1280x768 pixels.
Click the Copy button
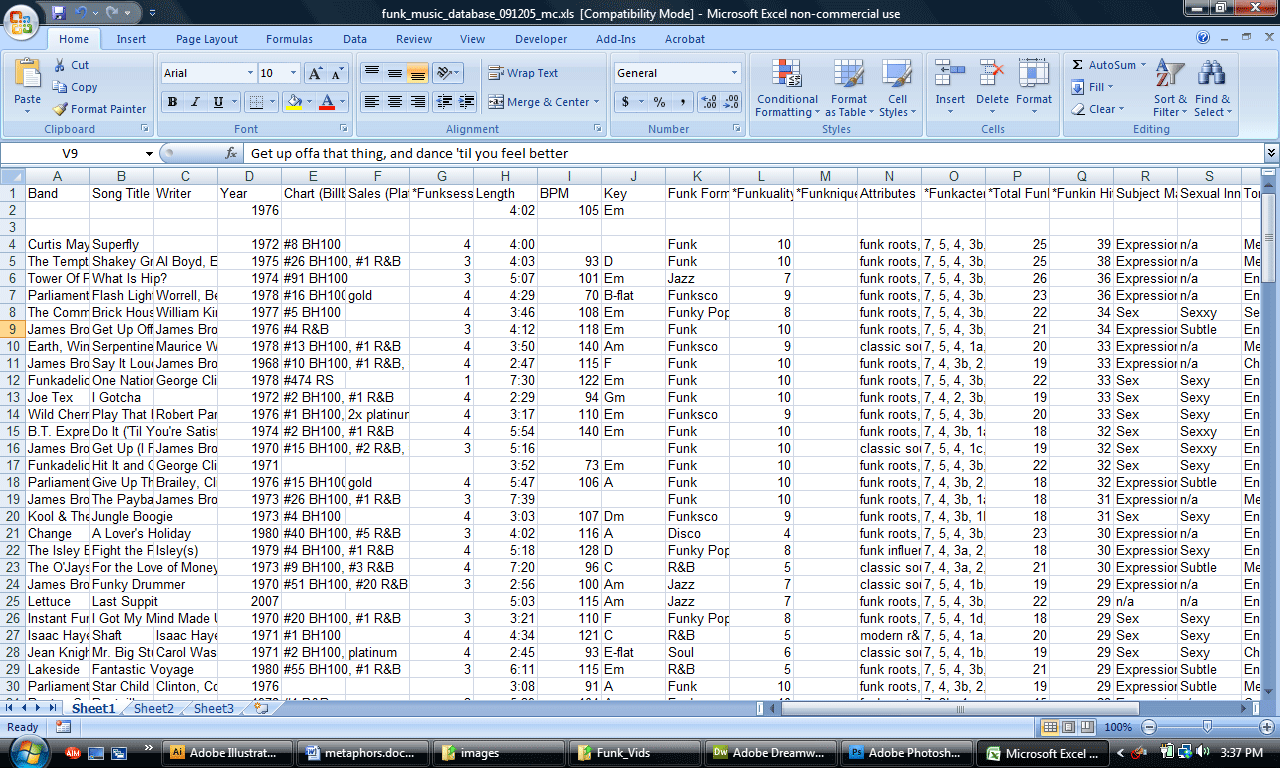[75, 87]
